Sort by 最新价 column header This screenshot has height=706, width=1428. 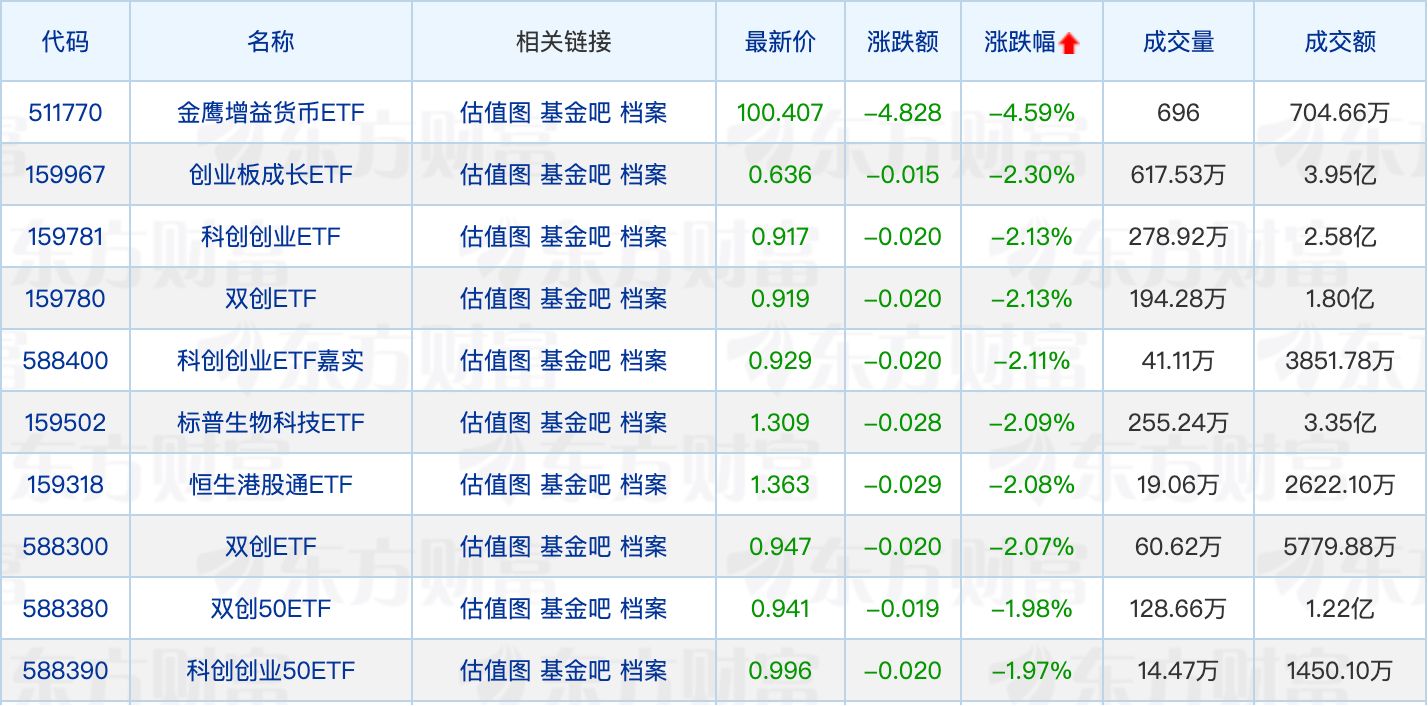pos(780,42)
